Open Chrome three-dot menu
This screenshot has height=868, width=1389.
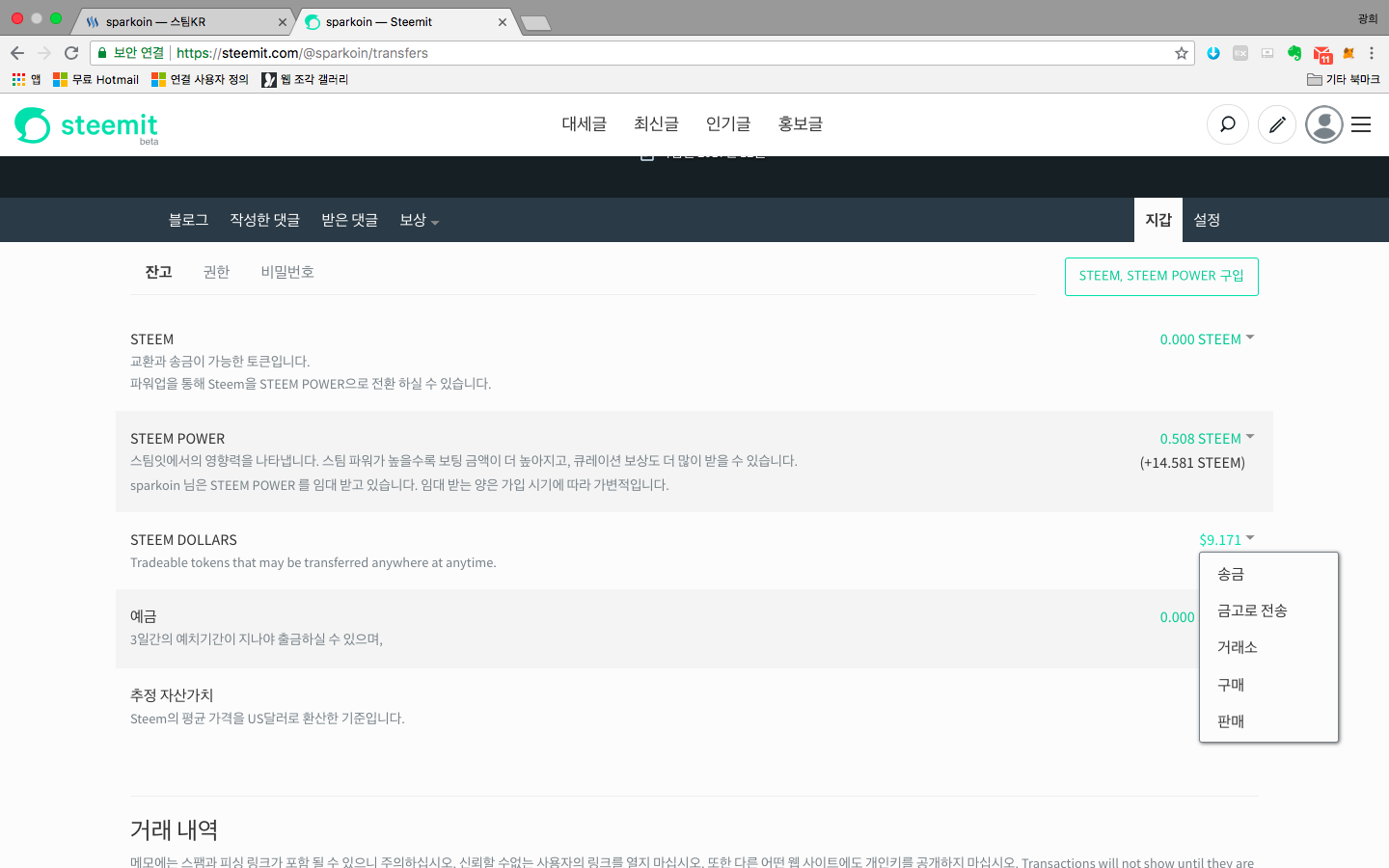click(x=1372, y=53)
